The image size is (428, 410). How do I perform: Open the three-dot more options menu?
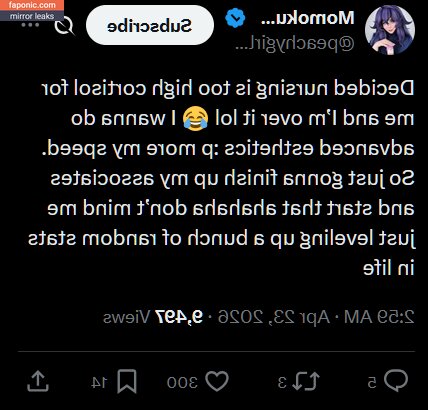click(x=30, y=25)
